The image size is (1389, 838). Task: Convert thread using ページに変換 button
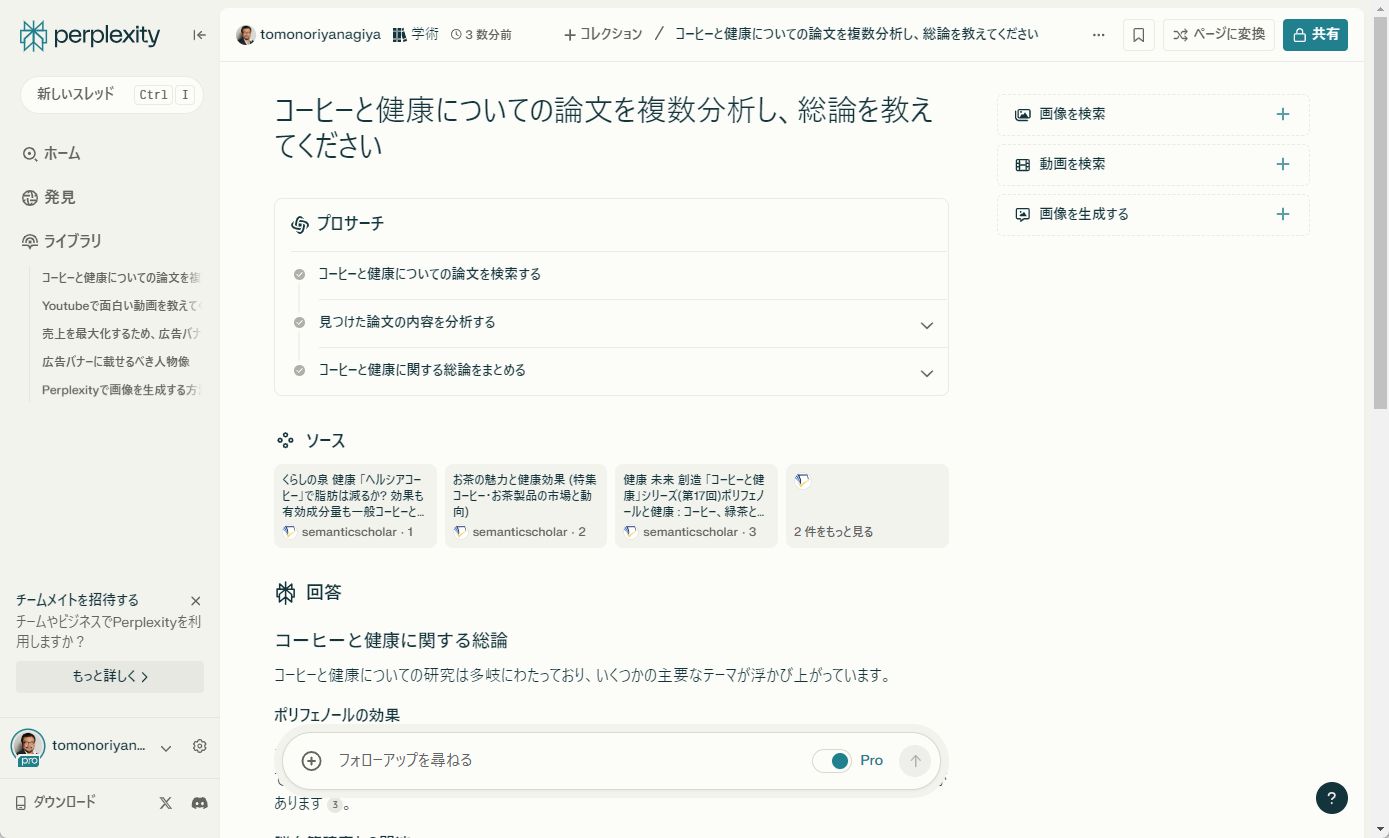(x=1218, y=33)
